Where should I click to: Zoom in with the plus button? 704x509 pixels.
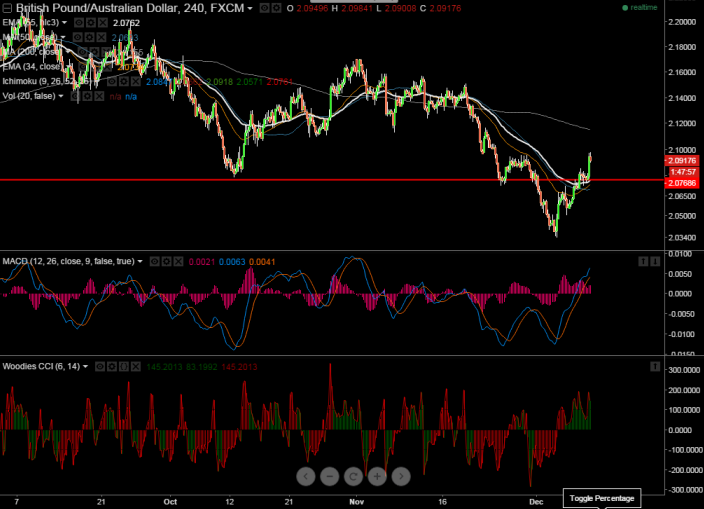[377, 476]
